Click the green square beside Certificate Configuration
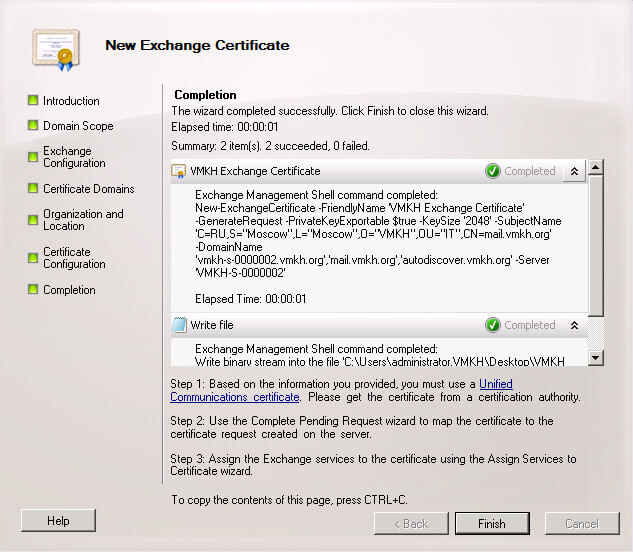This screenshot has width=633, height=552. point(33,258)
